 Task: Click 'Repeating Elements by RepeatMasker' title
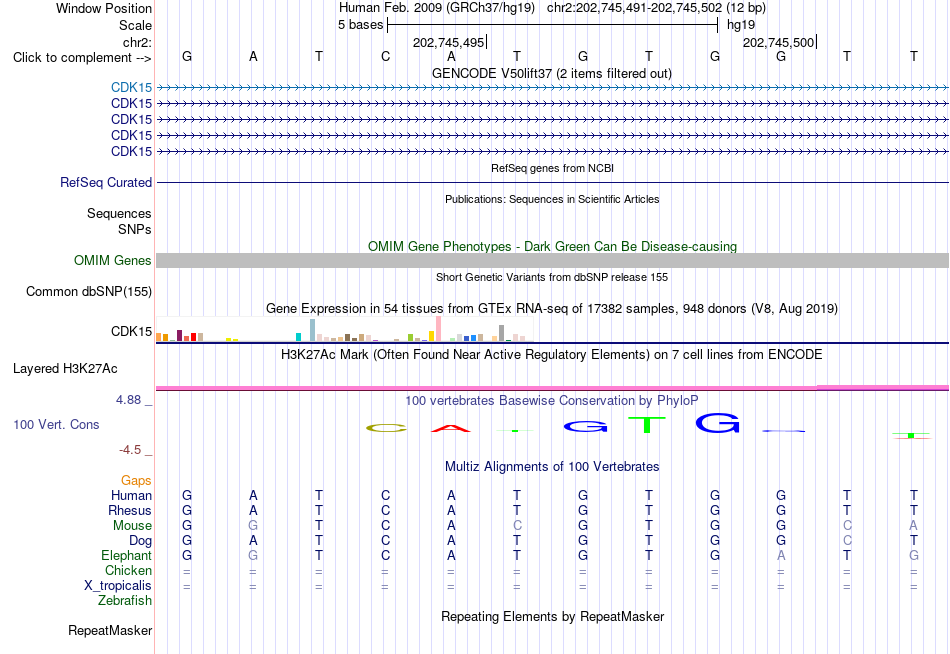552,616
